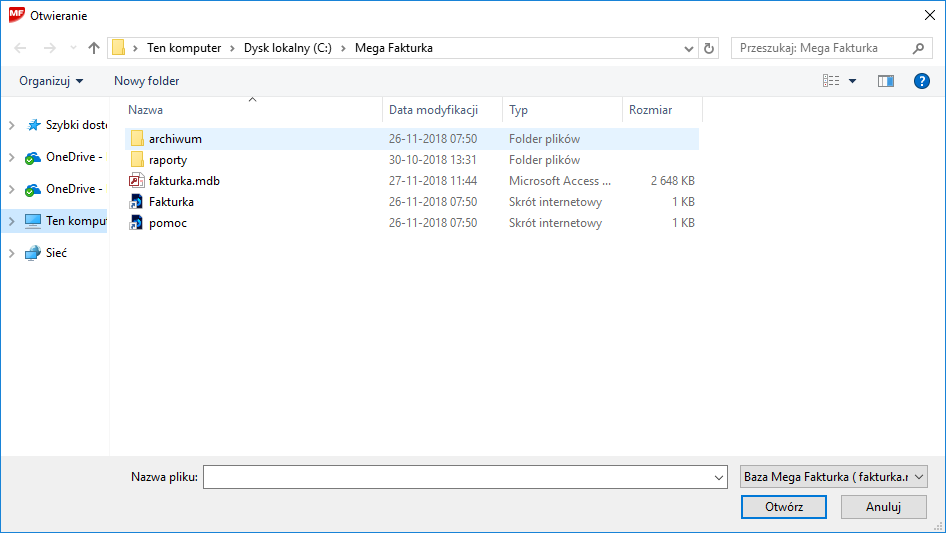Select the pomoc shortcut file
Image resolution: width=946 pixels, height=533 pixels.
(x=167, y=223)
